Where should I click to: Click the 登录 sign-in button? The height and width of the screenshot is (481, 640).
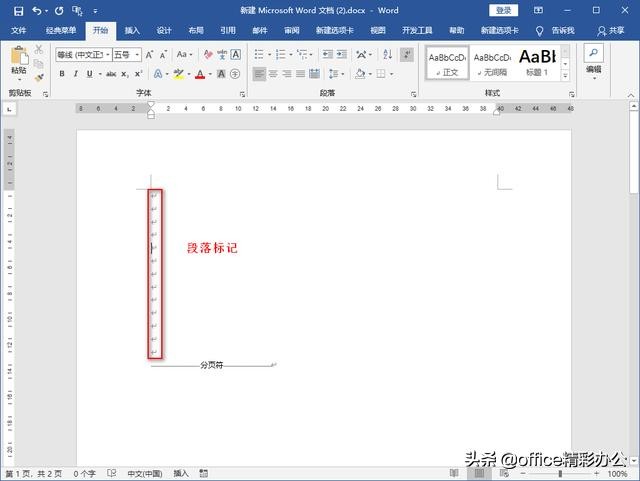pos(504,11)
